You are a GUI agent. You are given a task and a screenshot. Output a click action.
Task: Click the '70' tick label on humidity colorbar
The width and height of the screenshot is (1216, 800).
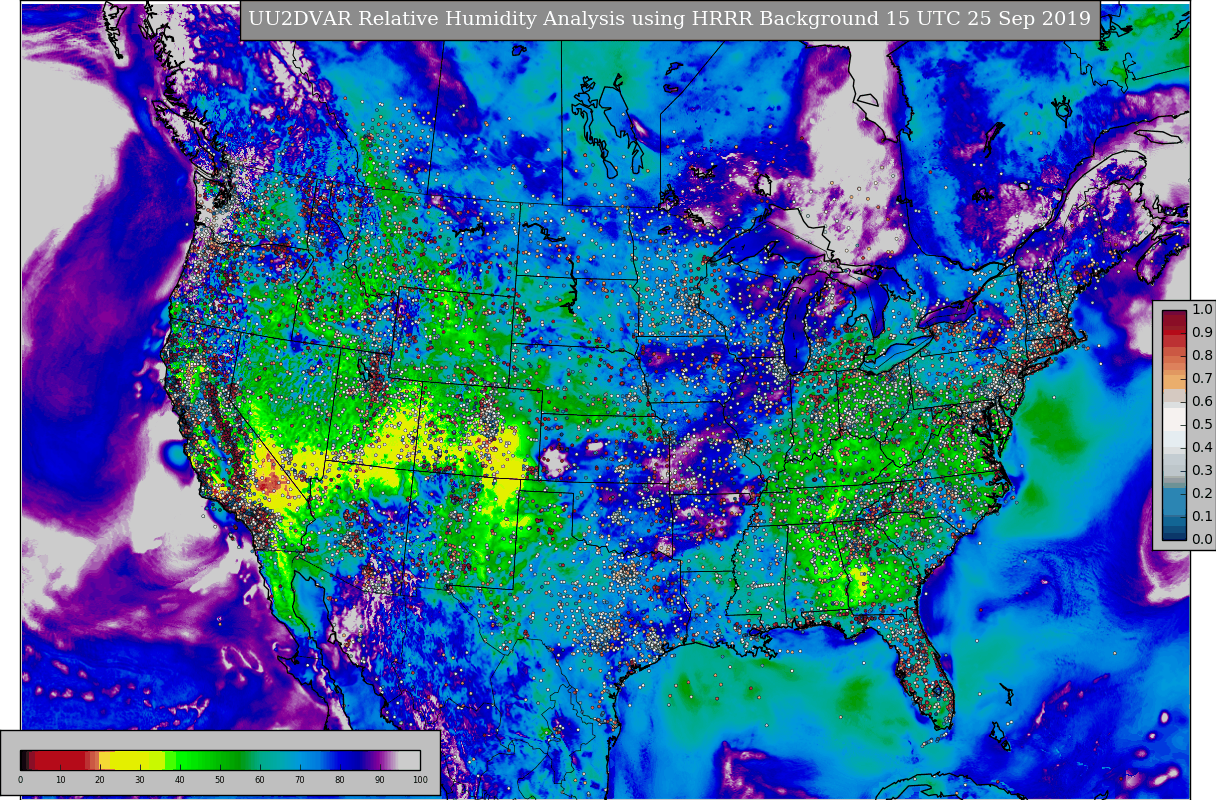click(300, 780)
